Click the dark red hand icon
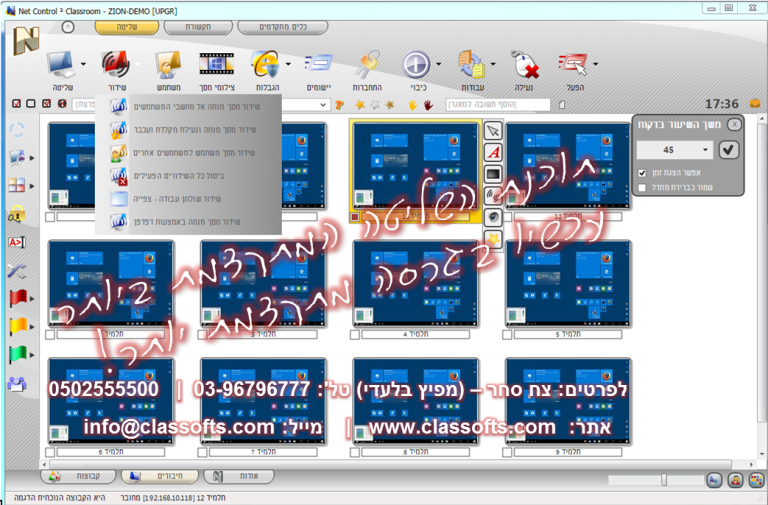The image size is (768, 505). [x=428, y=105]
